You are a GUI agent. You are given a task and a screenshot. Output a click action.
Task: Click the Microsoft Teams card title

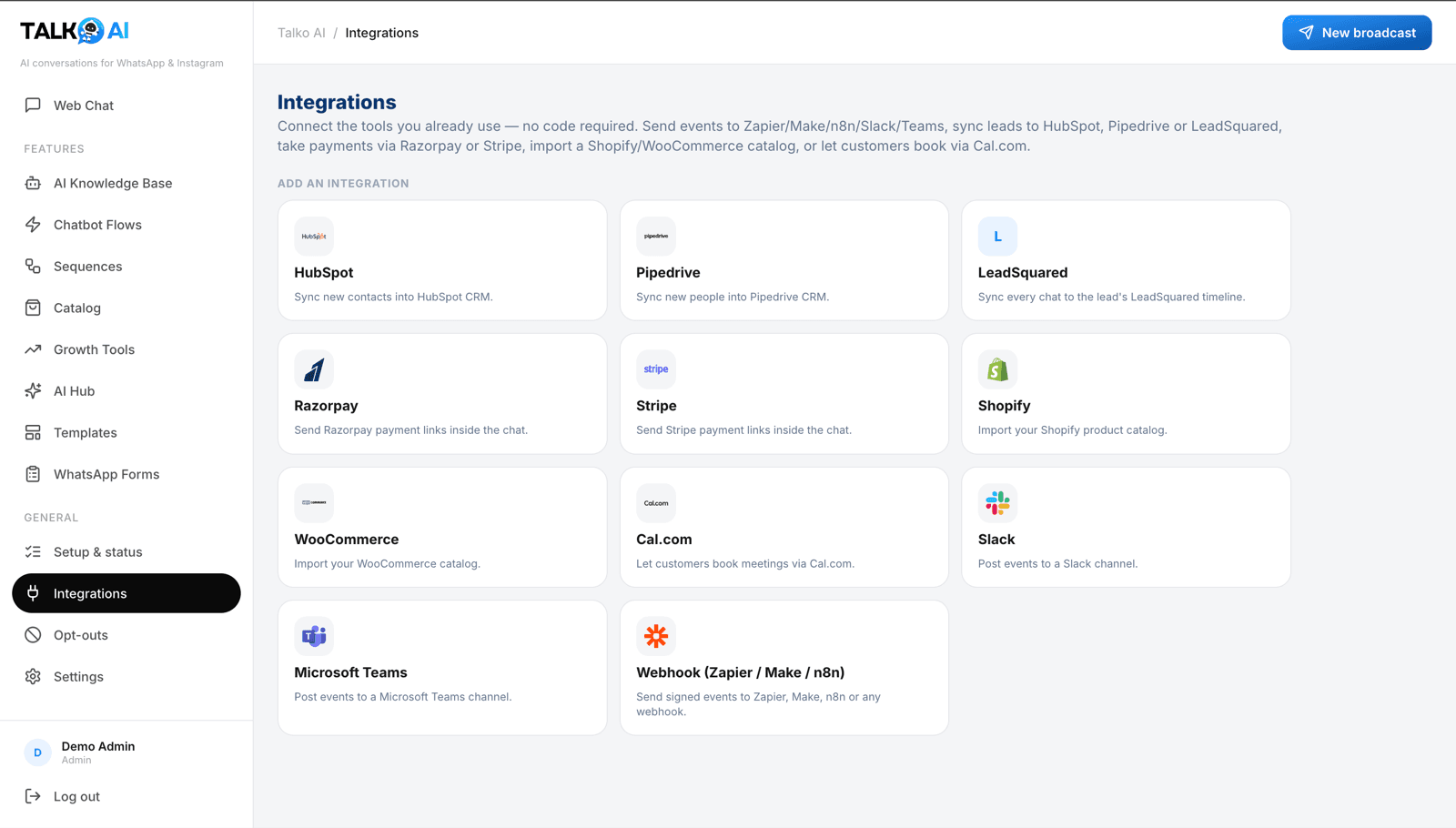tap(350, 672)
